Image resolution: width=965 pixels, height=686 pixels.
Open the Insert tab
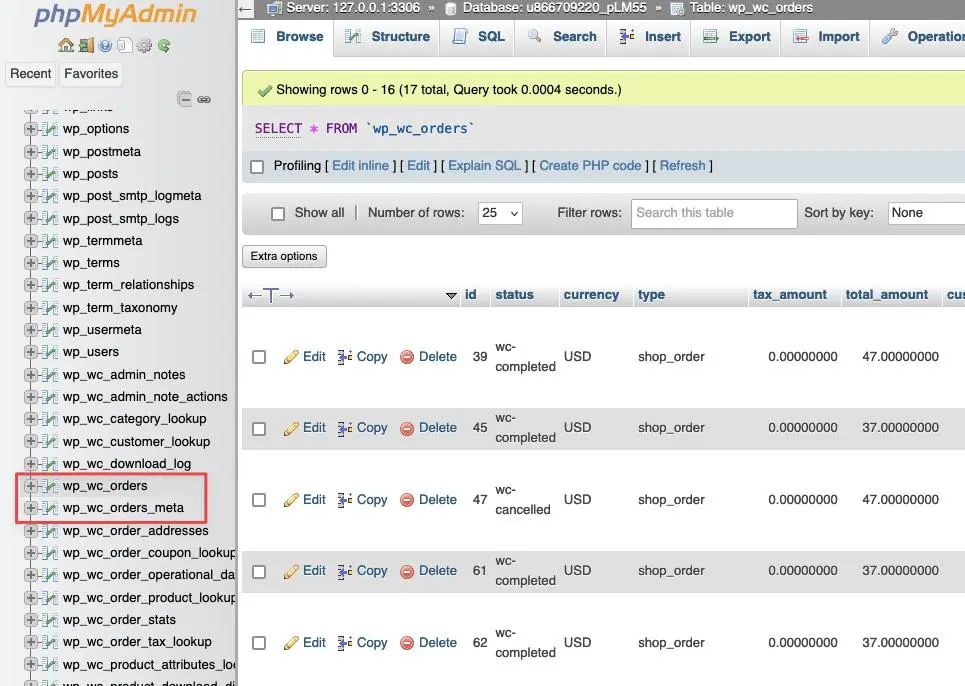tap(649, 37)
